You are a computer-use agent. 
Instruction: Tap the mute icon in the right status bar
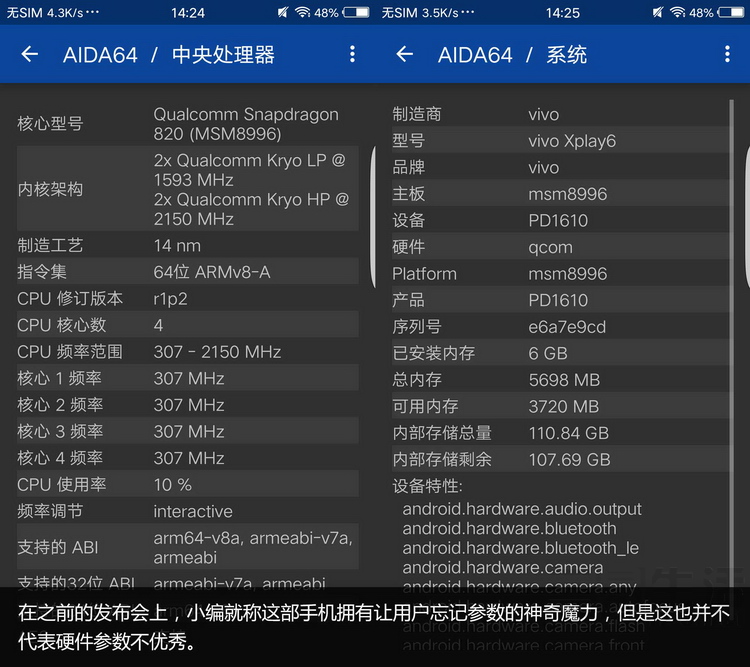658,12
